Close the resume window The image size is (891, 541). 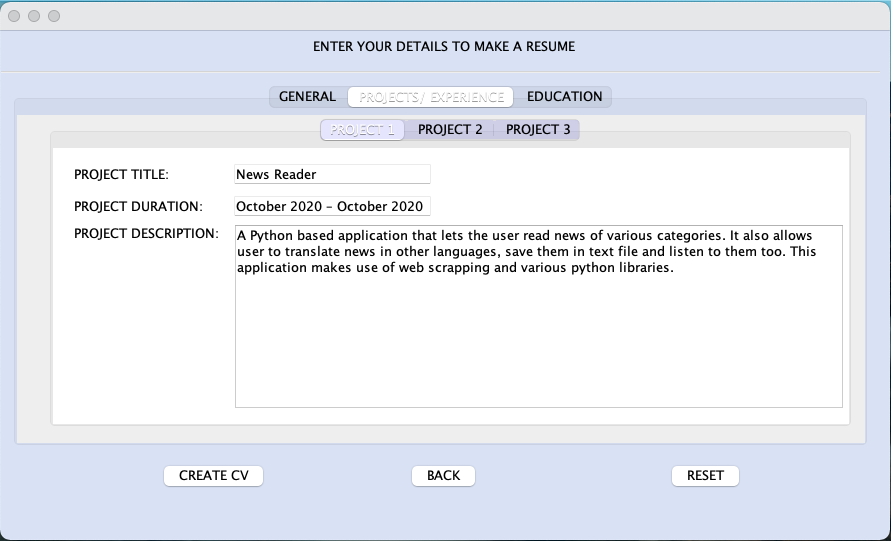click(15, 16)
